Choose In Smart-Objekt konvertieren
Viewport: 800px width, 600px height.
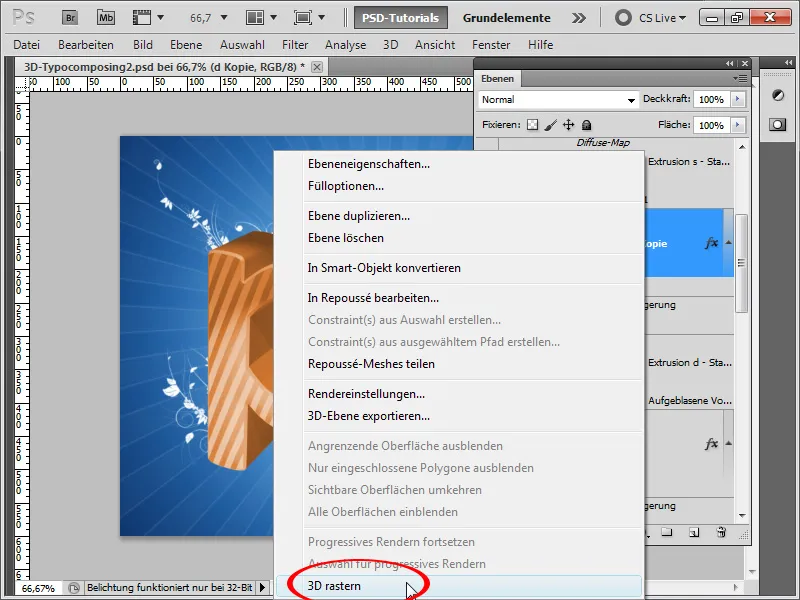(384, 268)
